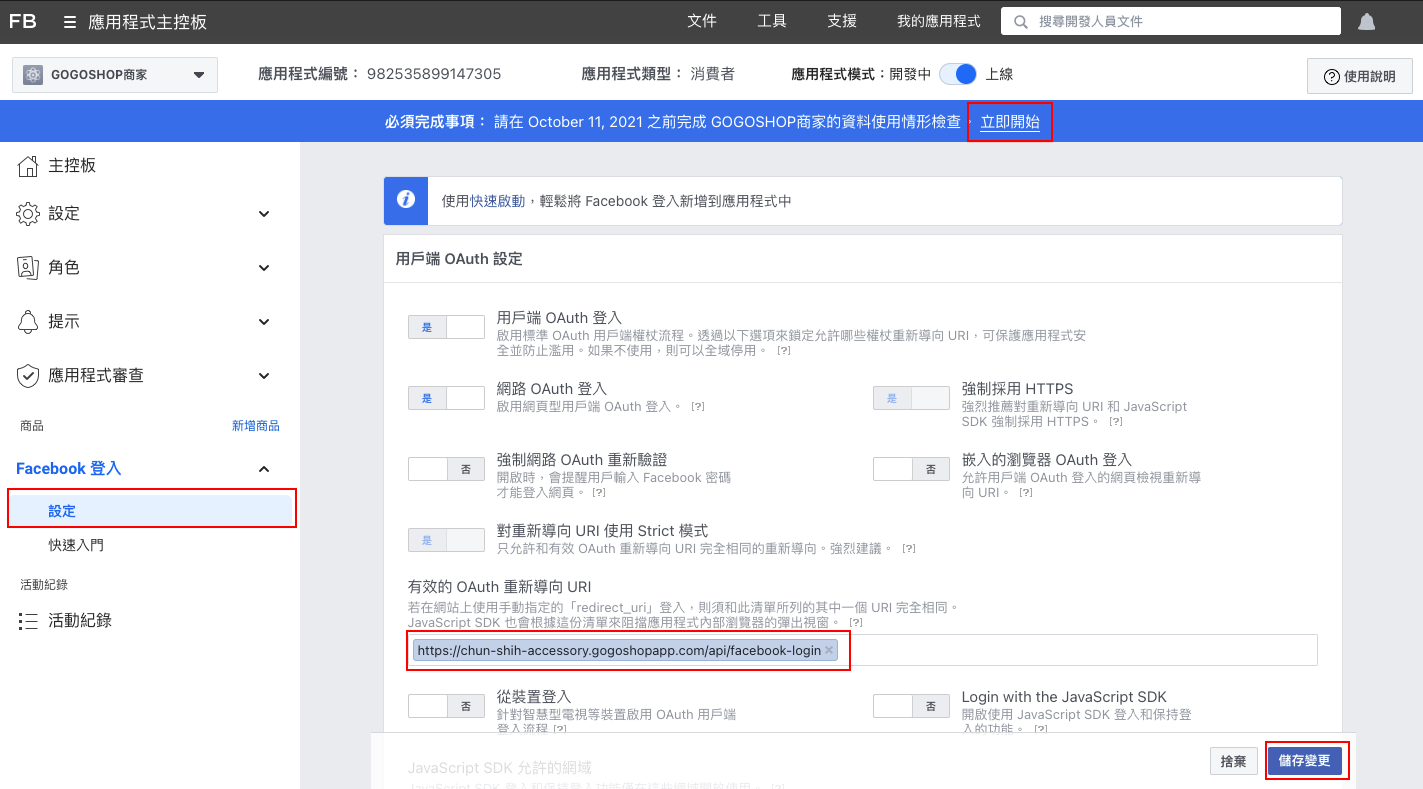Open help tooltip for 嵌入的瀏覽器 OAuth 登入
The height and width of the screenshot is (789, 1423).
1026,494
